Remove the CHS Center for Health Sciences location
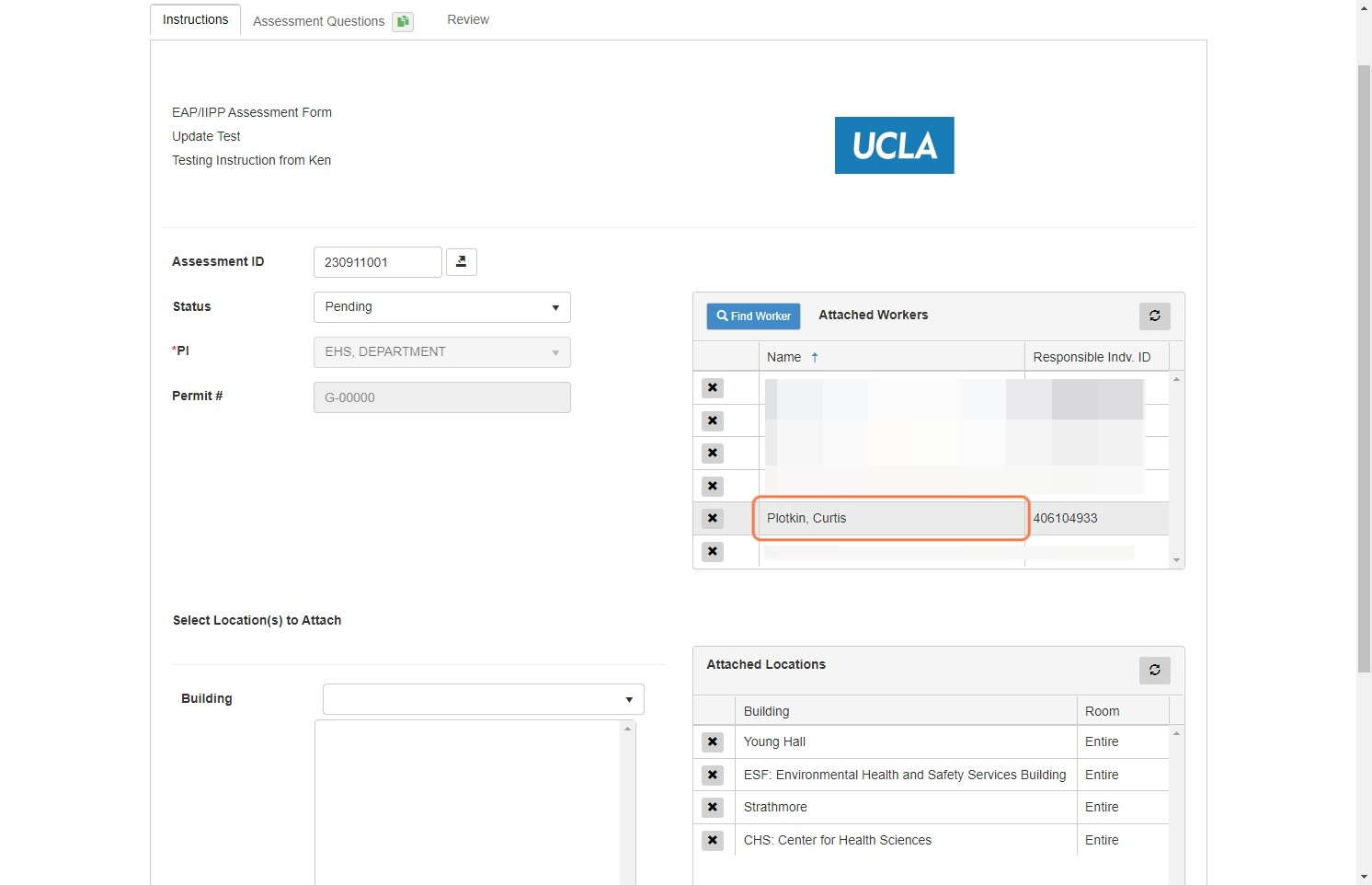 click(x=713, y=841)
